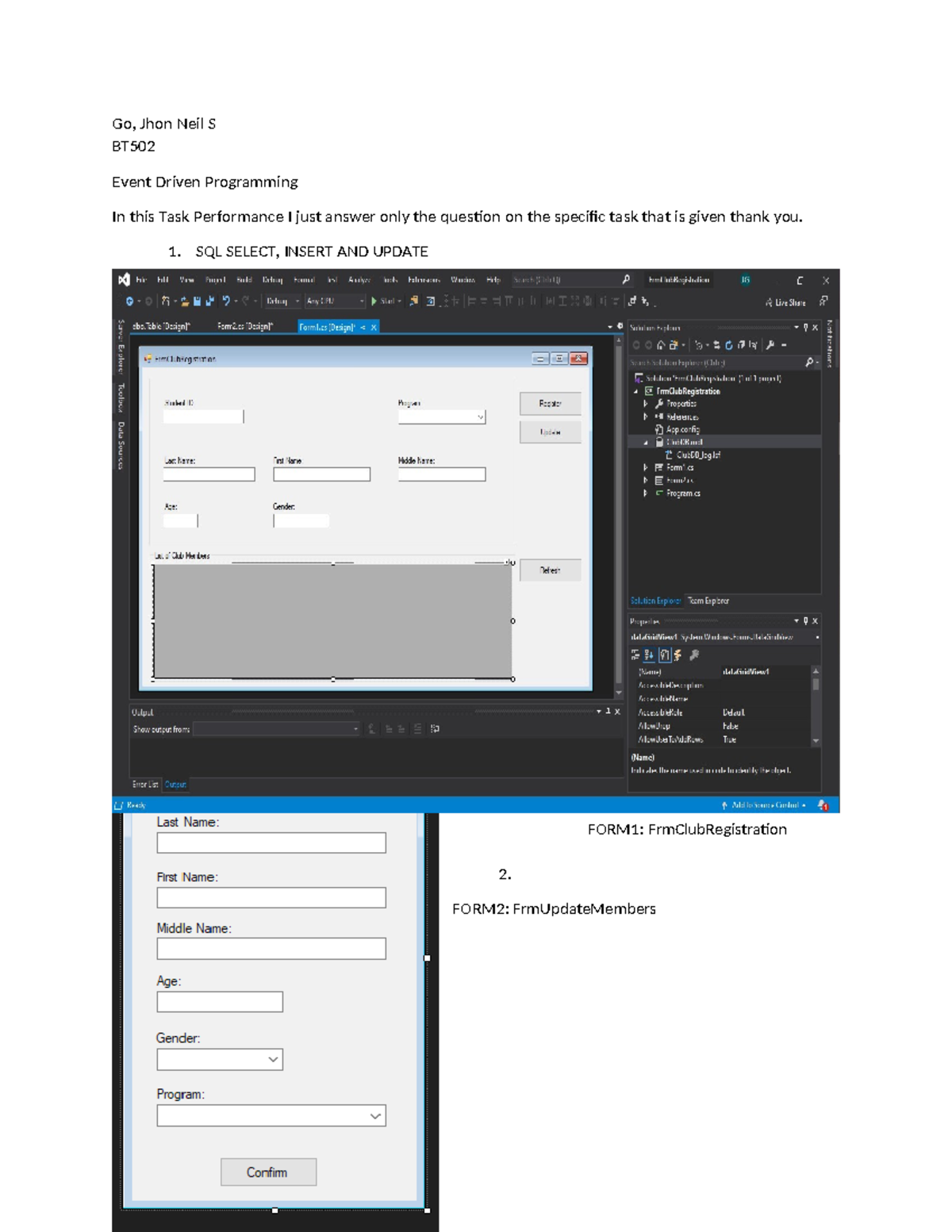
Task: Click the Refresh button on the form
Action: [550, 570]
